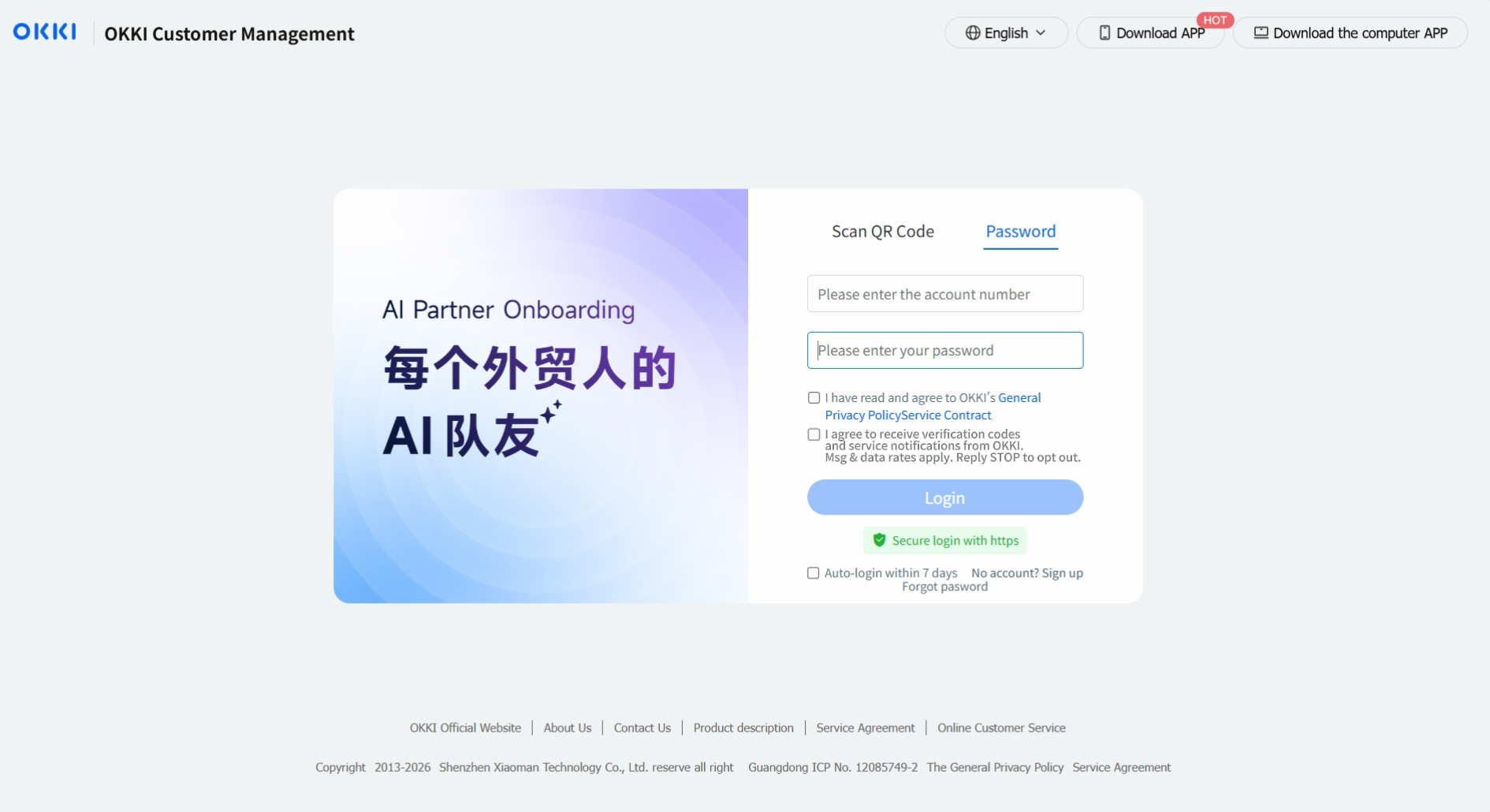
Task: Tick the verification codes consent checkbox
Action: [814, 434]
